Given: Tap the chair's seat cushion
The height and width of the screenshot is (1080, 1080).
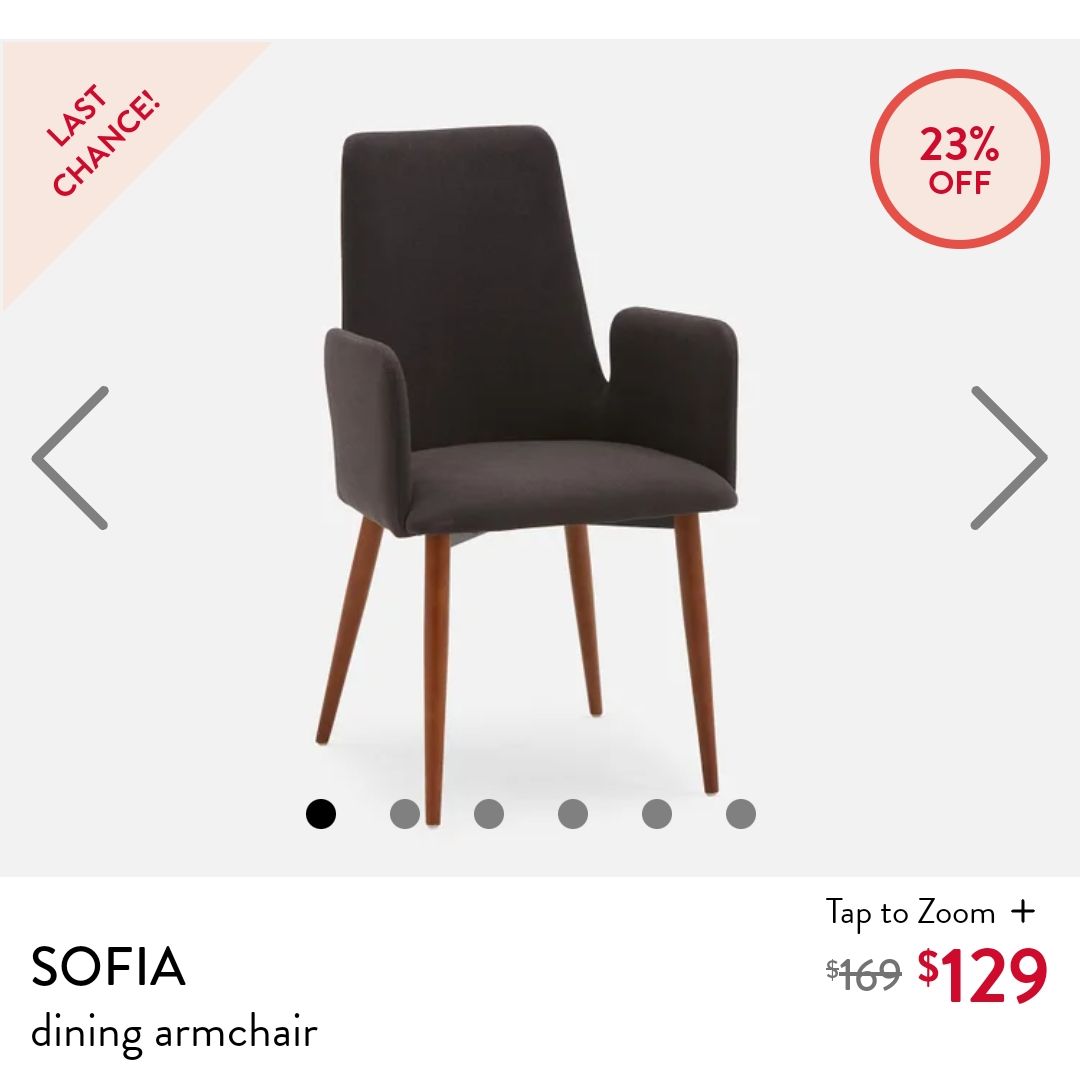Looking at the screenshot, I should click(572, 482).
